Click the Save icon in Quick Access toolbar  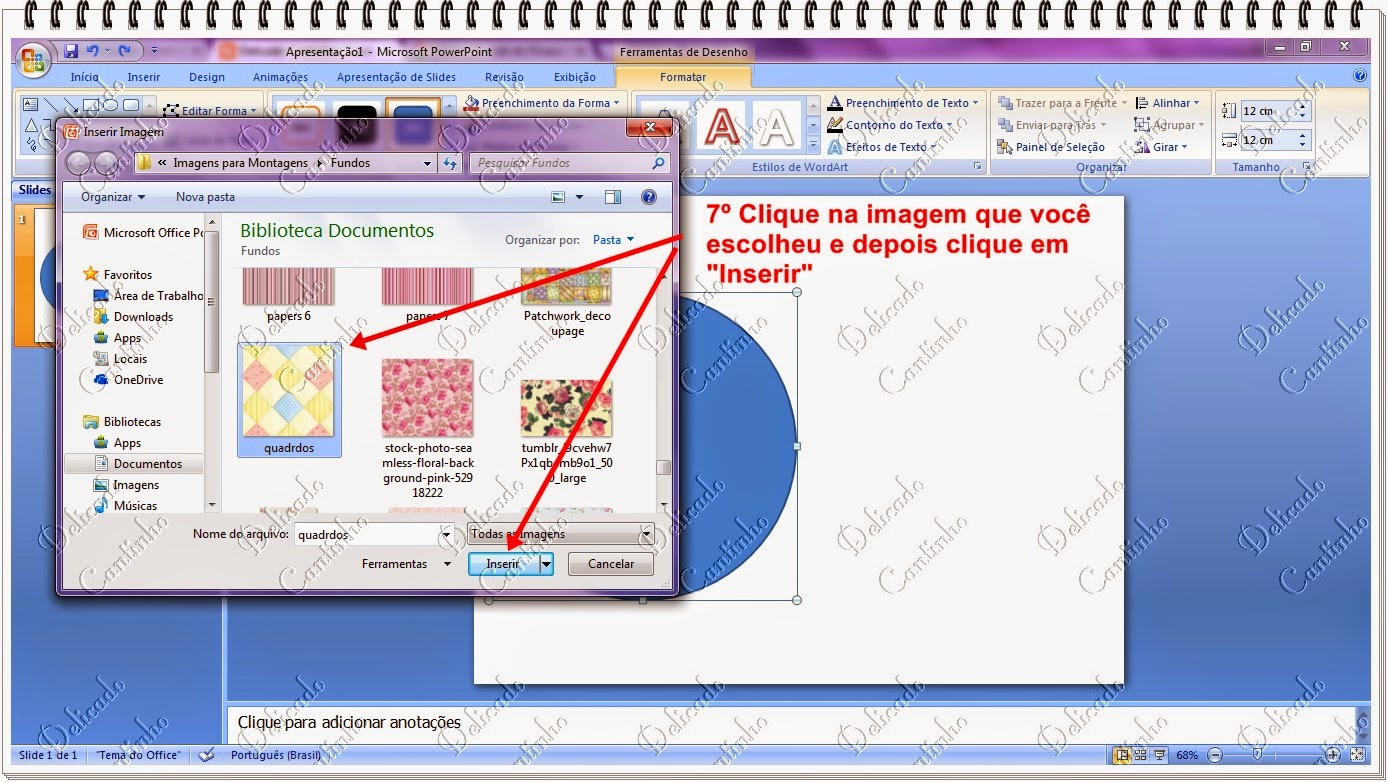(x=71, y=51)
